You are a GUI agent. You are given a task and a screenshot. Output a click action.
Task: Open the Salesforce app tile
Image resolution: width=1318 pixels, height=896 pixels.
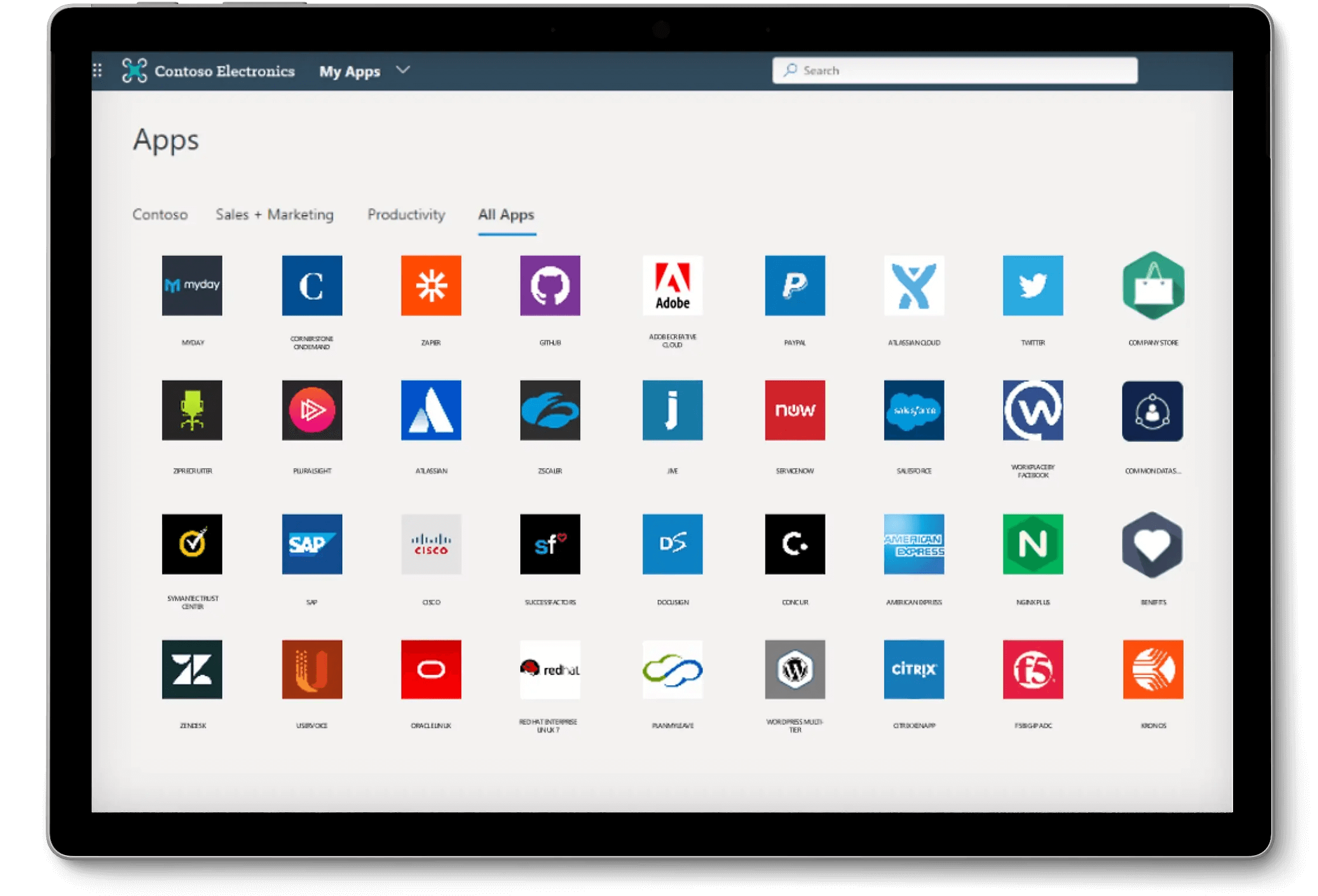tap(914, 410)
